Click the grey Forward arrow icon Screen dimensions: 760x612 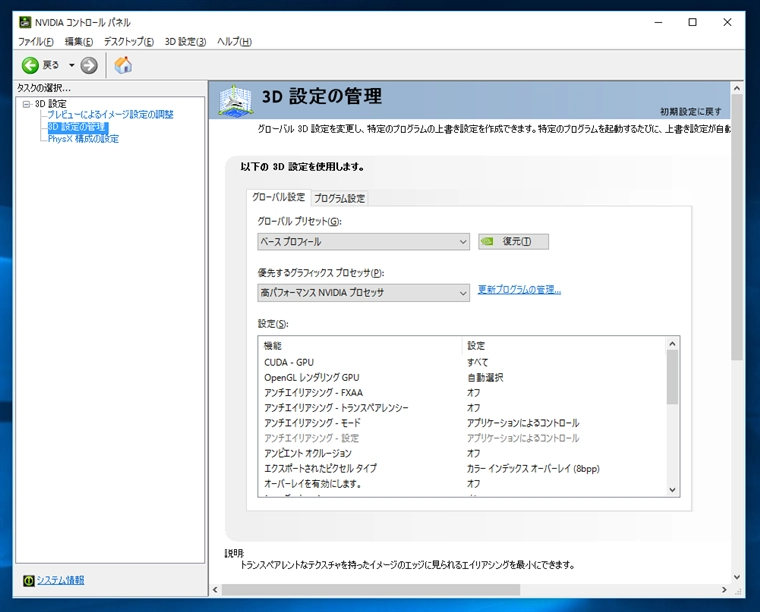pos(89,65)
